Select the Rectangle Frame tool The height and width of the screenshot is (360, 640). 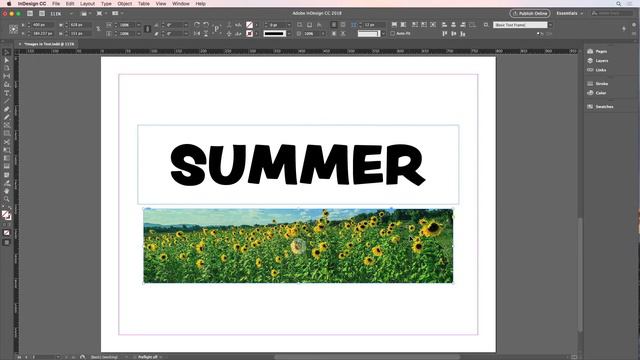pos(7,125)
